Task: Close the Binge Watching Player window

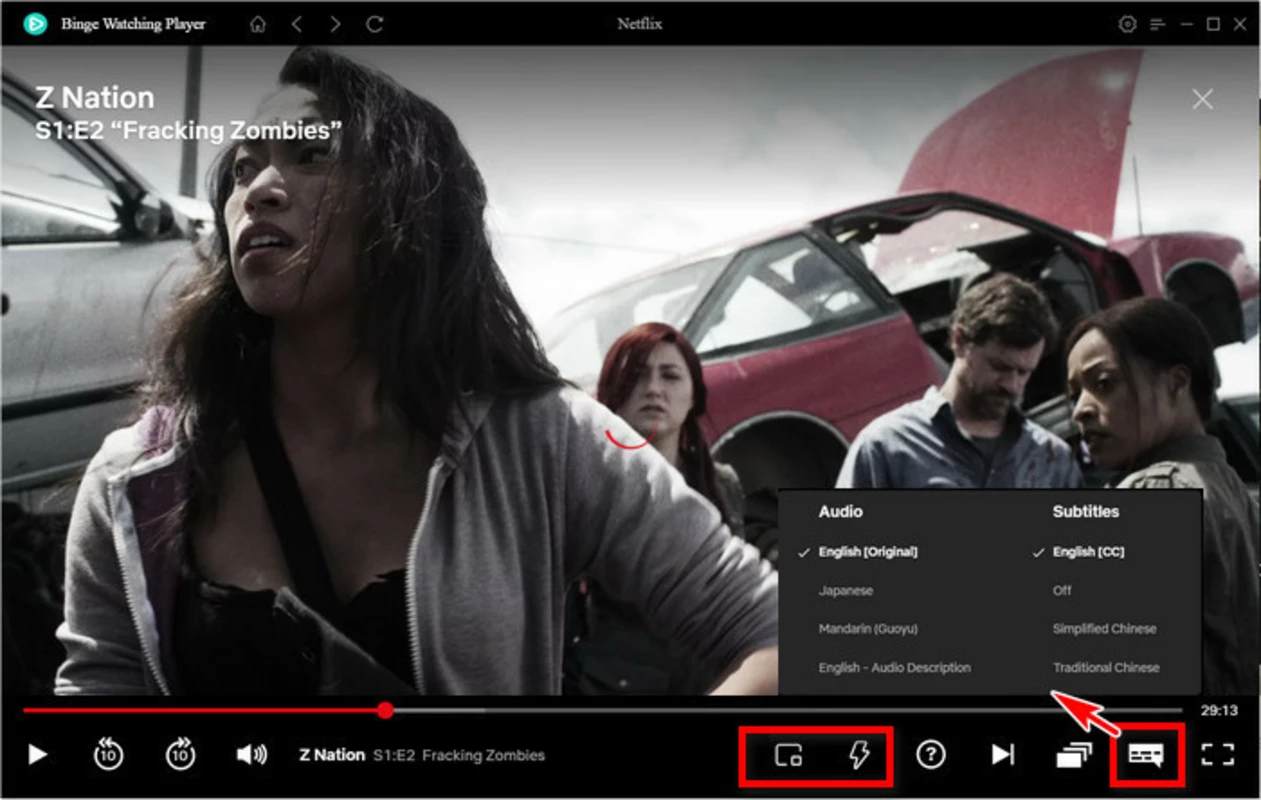Action: click(1241, 24)
